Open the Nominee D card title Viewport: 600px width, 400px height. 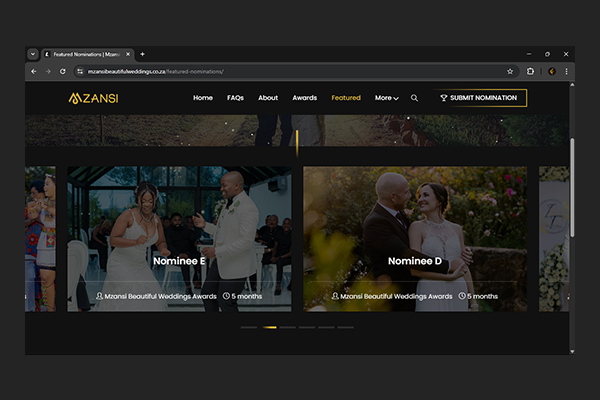(x=415, y=261)
